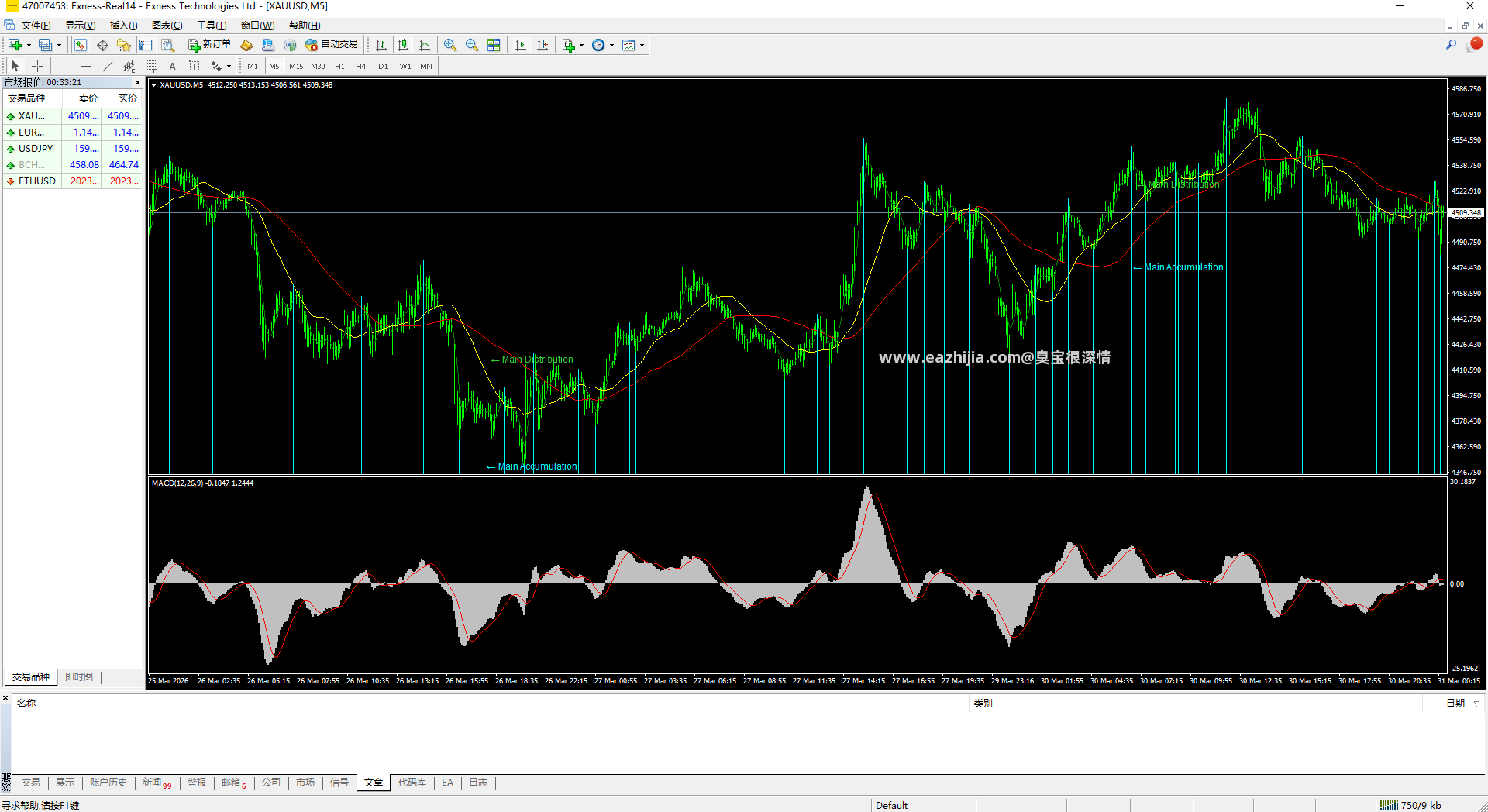Click the 日期 column sort arrow
Image resolution: width=1488 pixels, height=812 pixels.
click(1476, 704)
